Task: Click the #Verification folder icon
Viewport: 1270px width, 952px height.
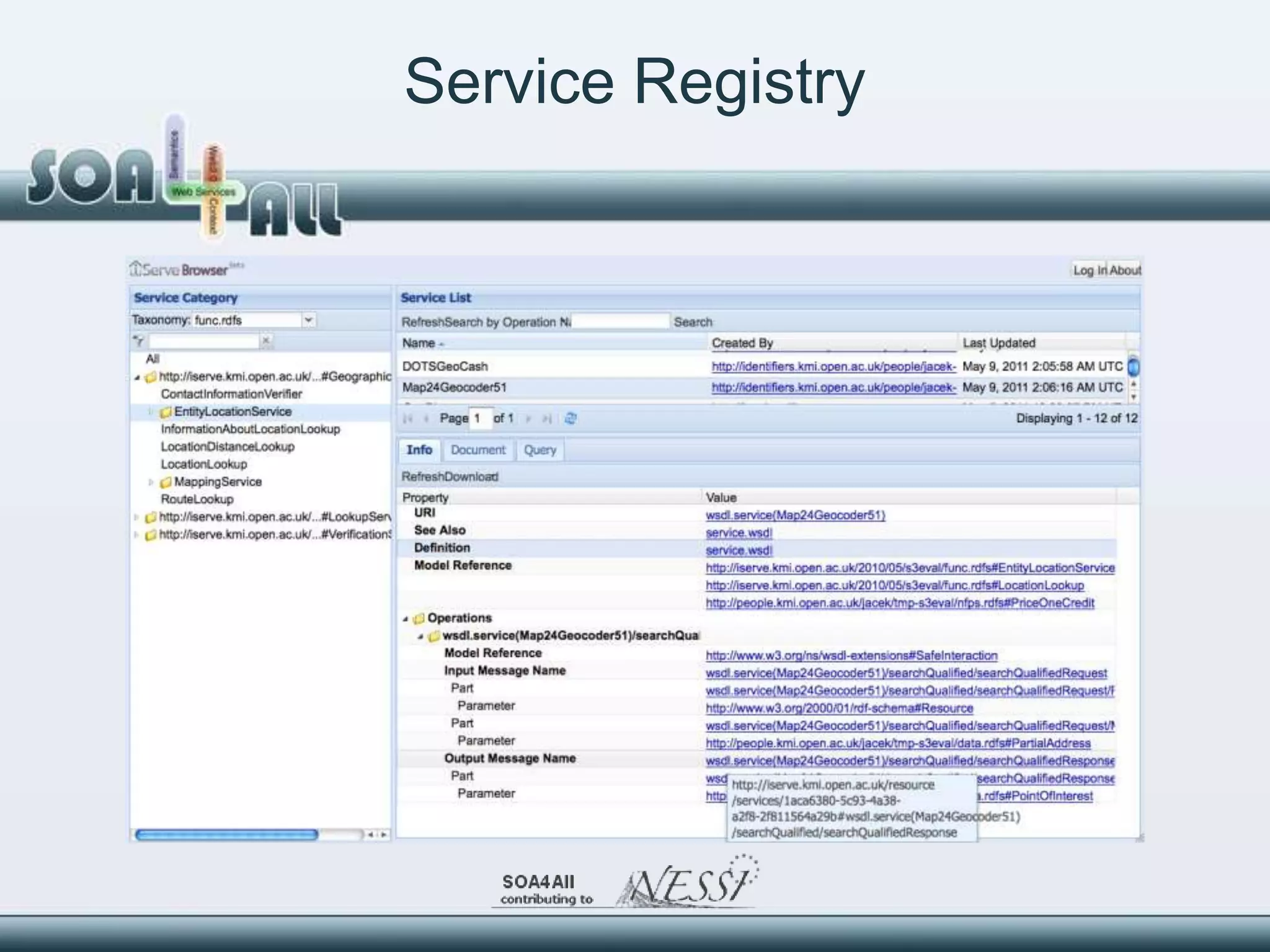Action: click(x=151, y=535)
